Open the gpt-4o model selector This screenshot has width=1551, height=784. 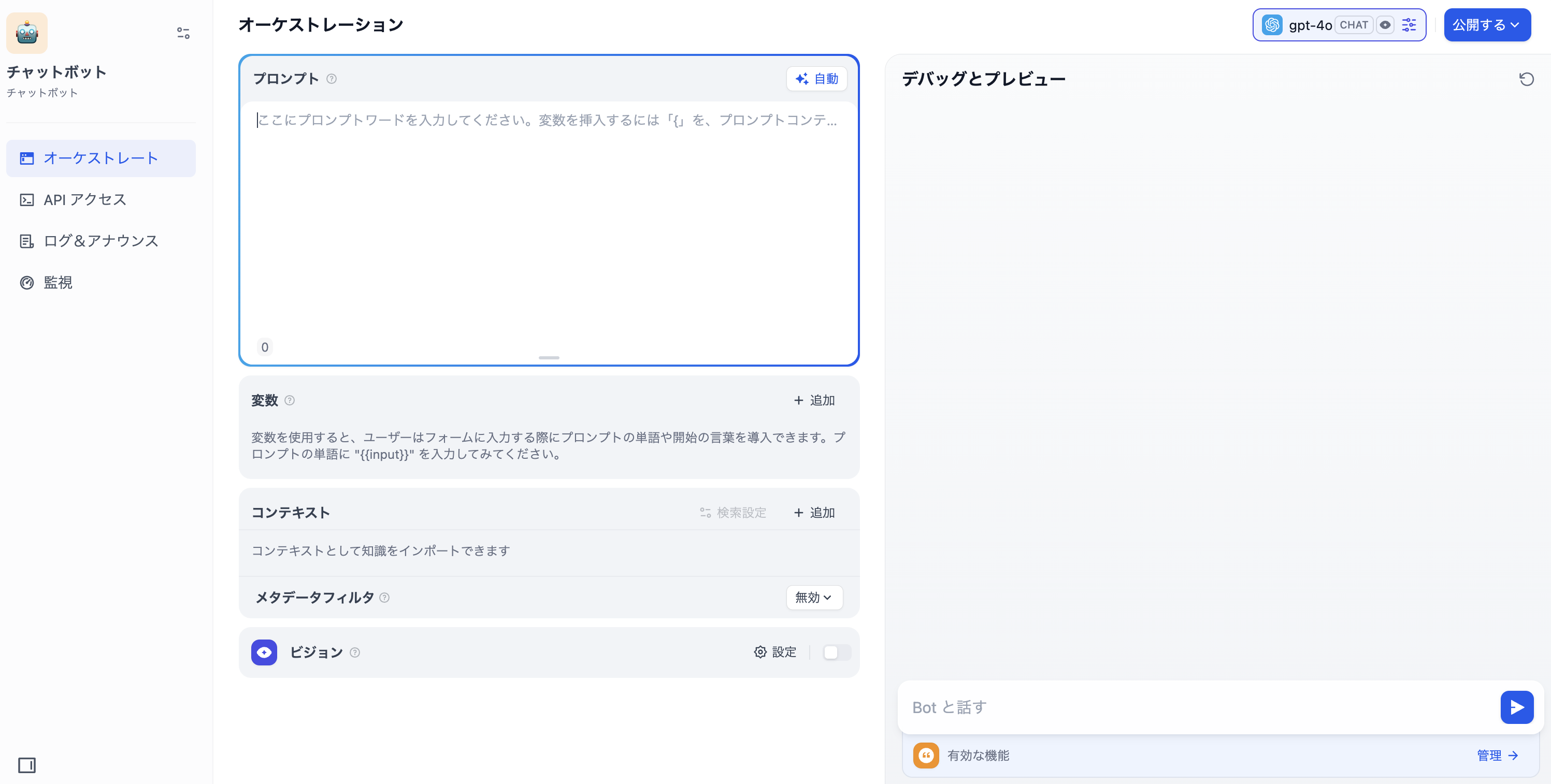point(1310,25)
